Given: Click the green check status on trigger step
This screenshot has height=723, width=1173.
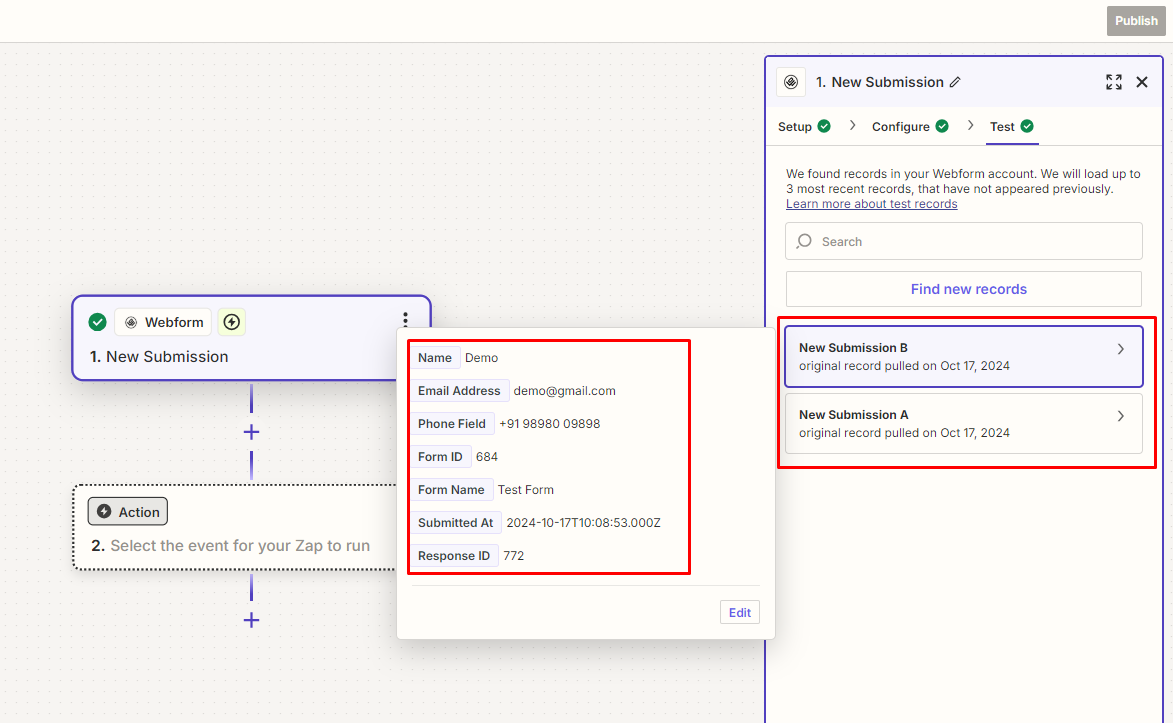Looking at the screenshot, I should pos(97,322).
